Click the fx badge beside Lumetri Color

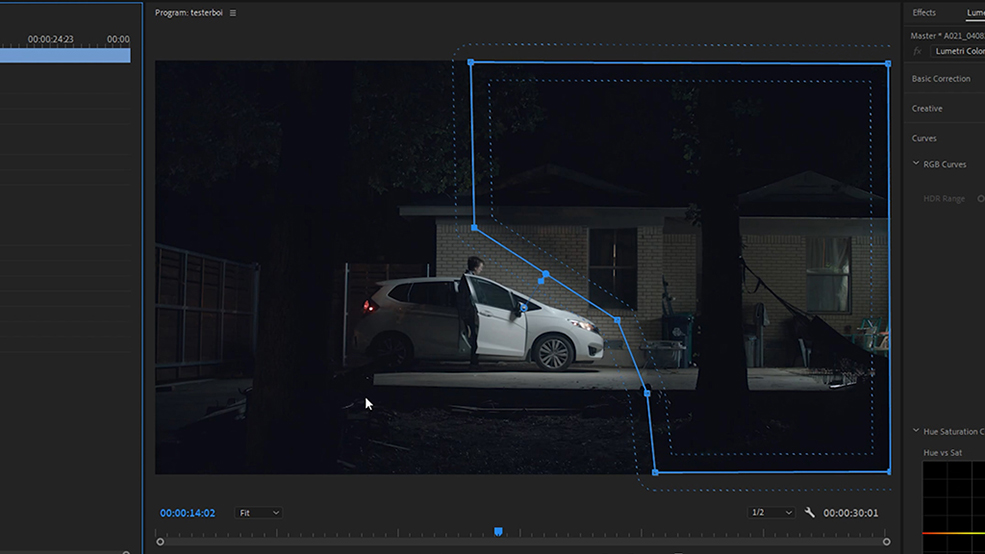(917, 51)
